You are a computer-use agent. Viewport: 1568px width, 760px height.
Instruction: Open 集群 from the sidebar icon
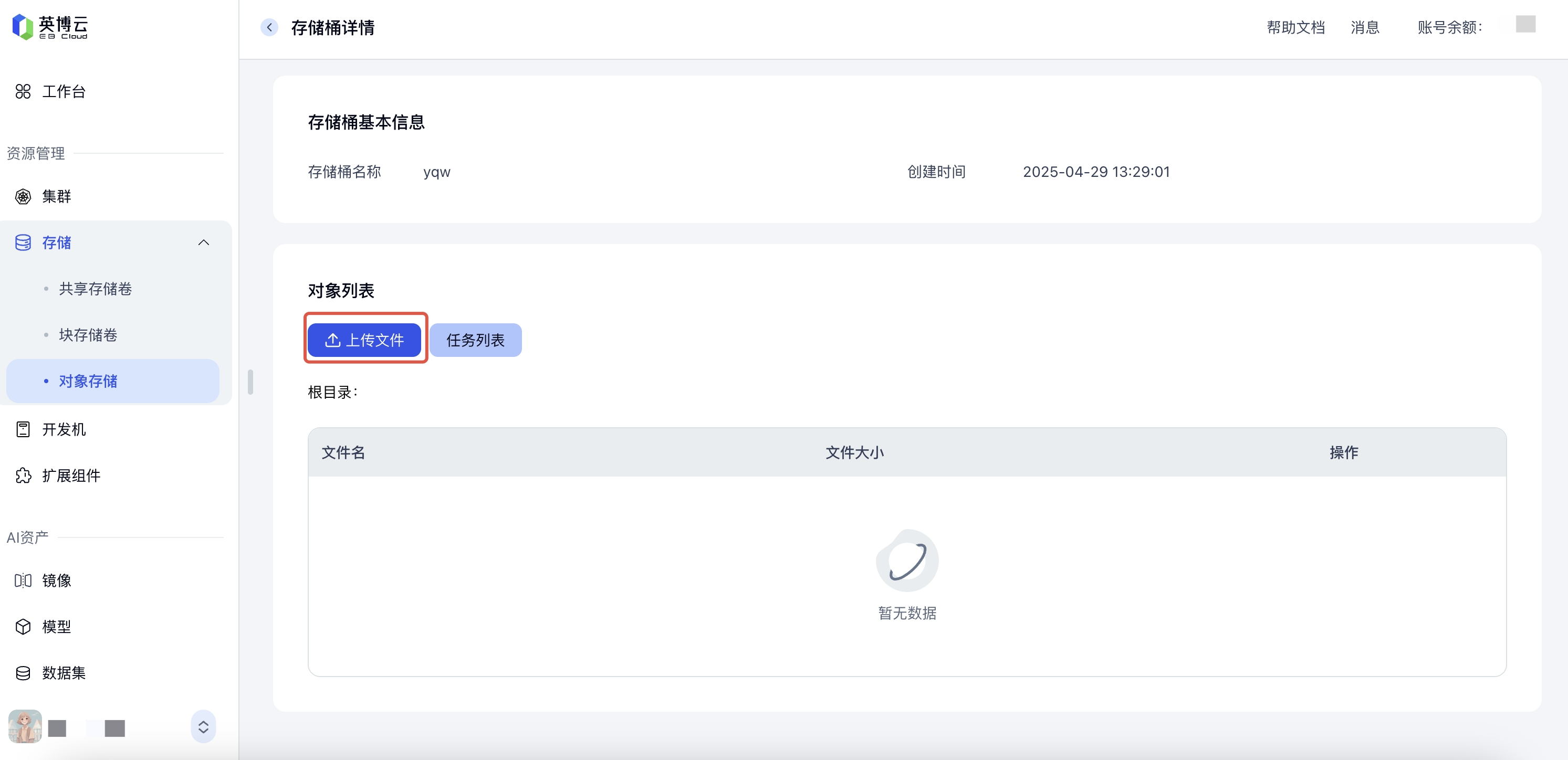tap(23, 196)
